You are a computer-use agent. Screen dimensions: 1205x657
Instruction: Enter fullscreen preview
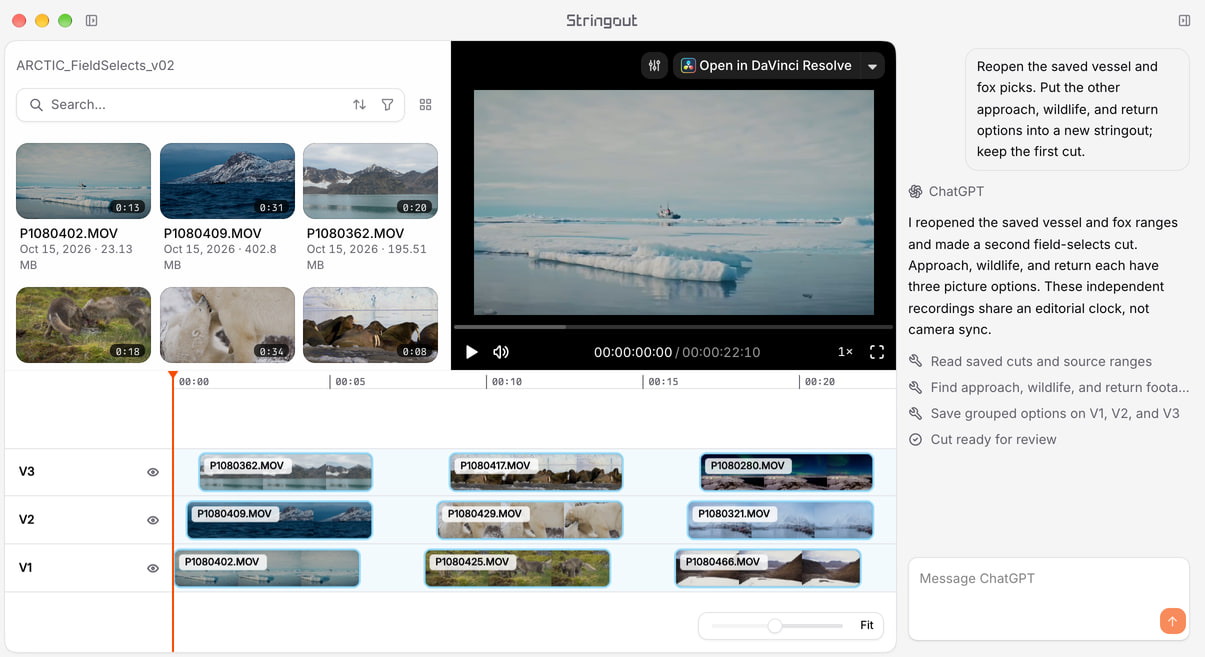click(x=877, y=352)
